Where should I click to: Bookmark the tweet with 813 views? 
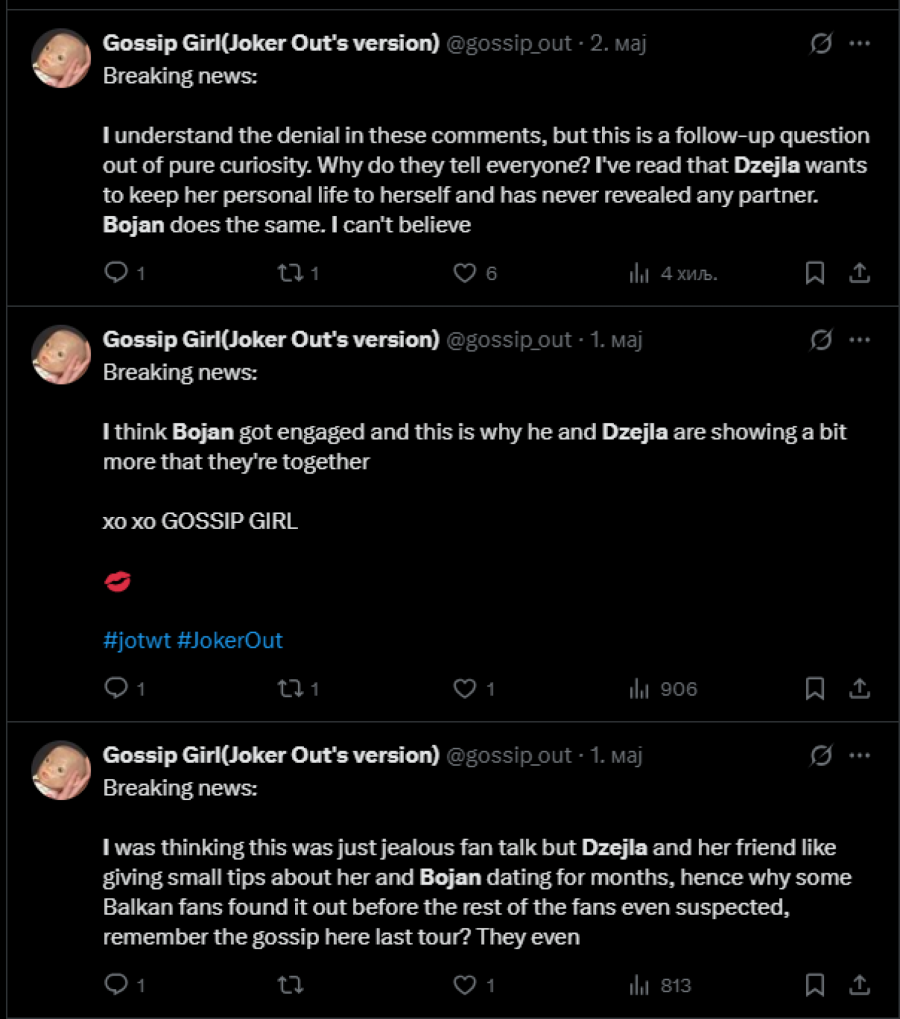(815, 985)
